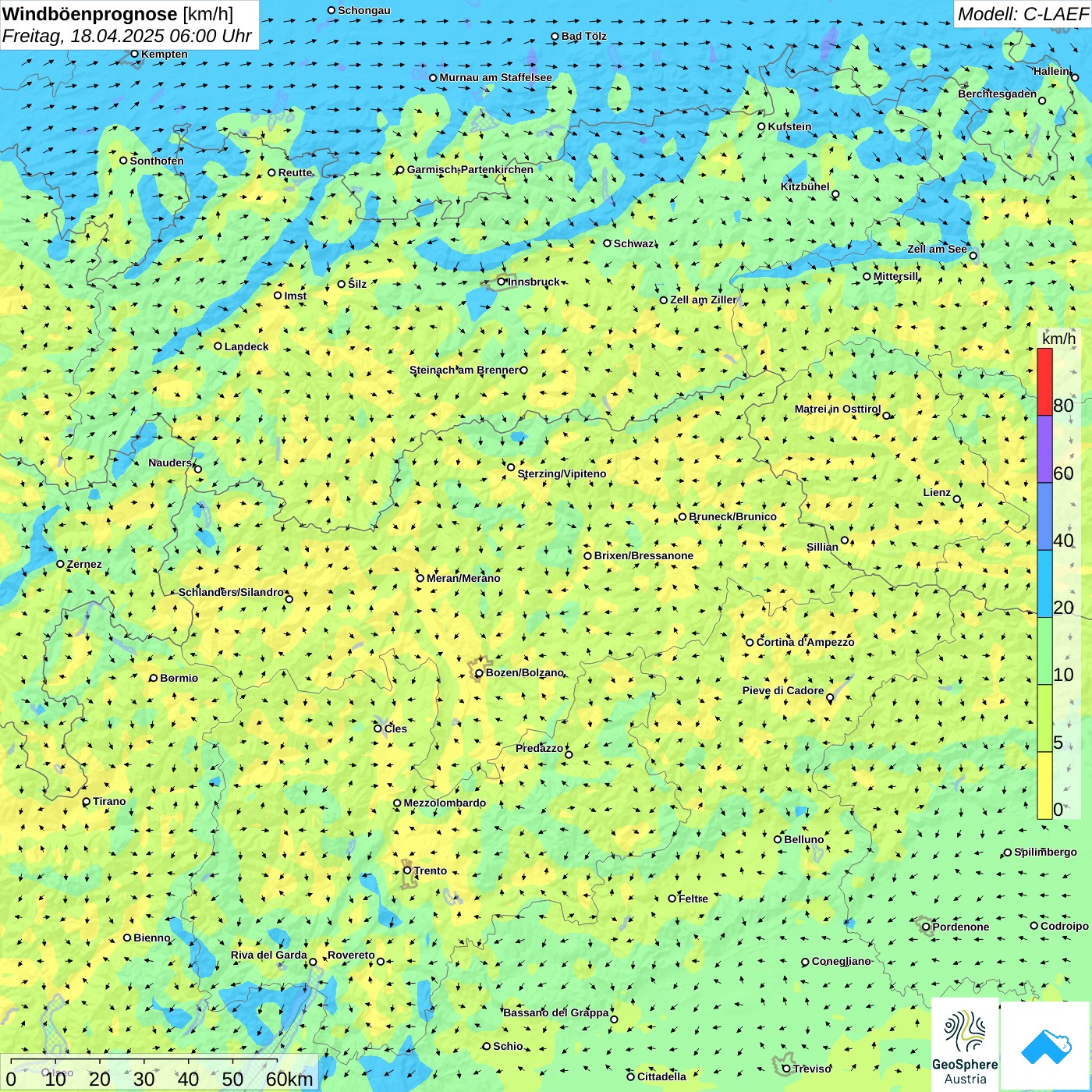Click the 'Bad Tölz' label
This screenshot has height=1092, width=1092.
pos(584,36)
